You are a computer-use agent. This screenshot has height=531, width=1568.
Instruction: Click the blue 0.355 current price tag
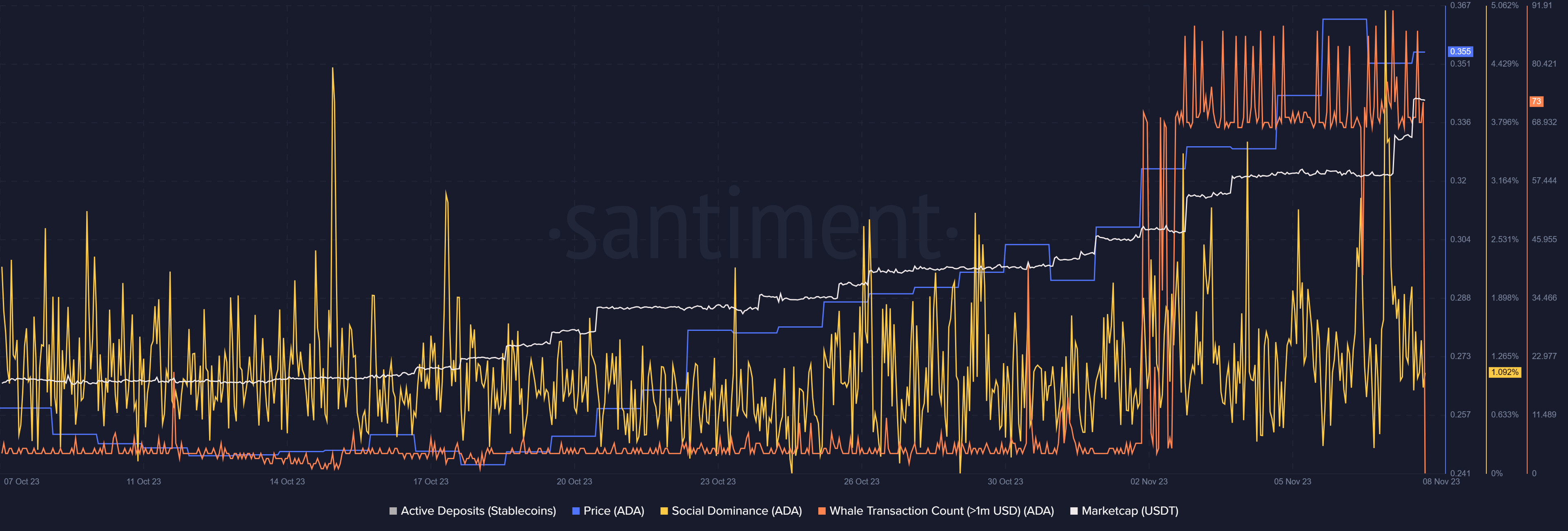(x=1460, y=52)
